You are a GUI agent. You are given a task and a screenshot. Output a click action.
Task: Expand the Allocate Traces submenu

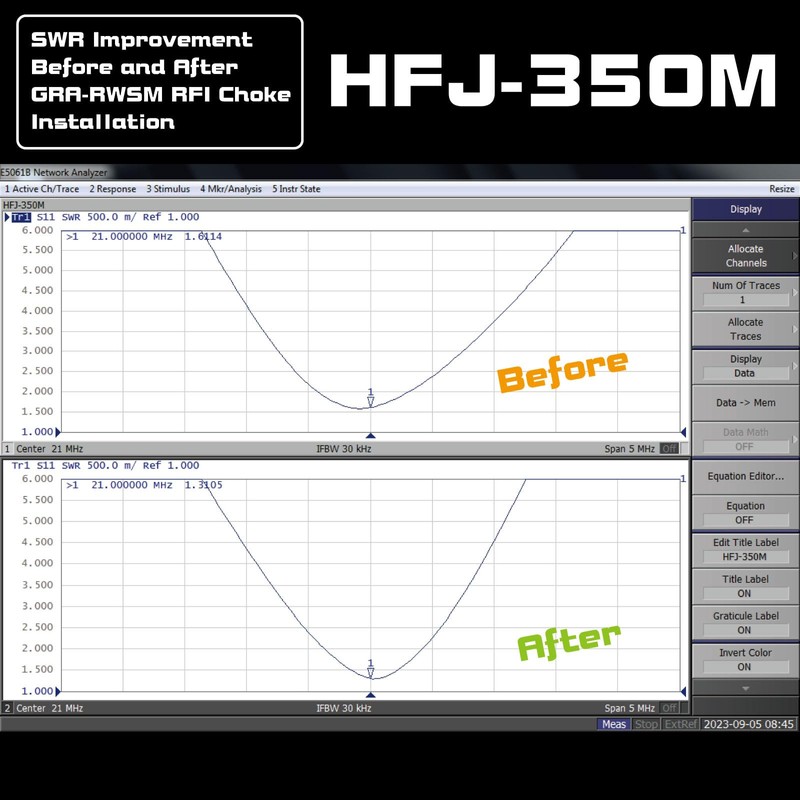coord(747,328)
